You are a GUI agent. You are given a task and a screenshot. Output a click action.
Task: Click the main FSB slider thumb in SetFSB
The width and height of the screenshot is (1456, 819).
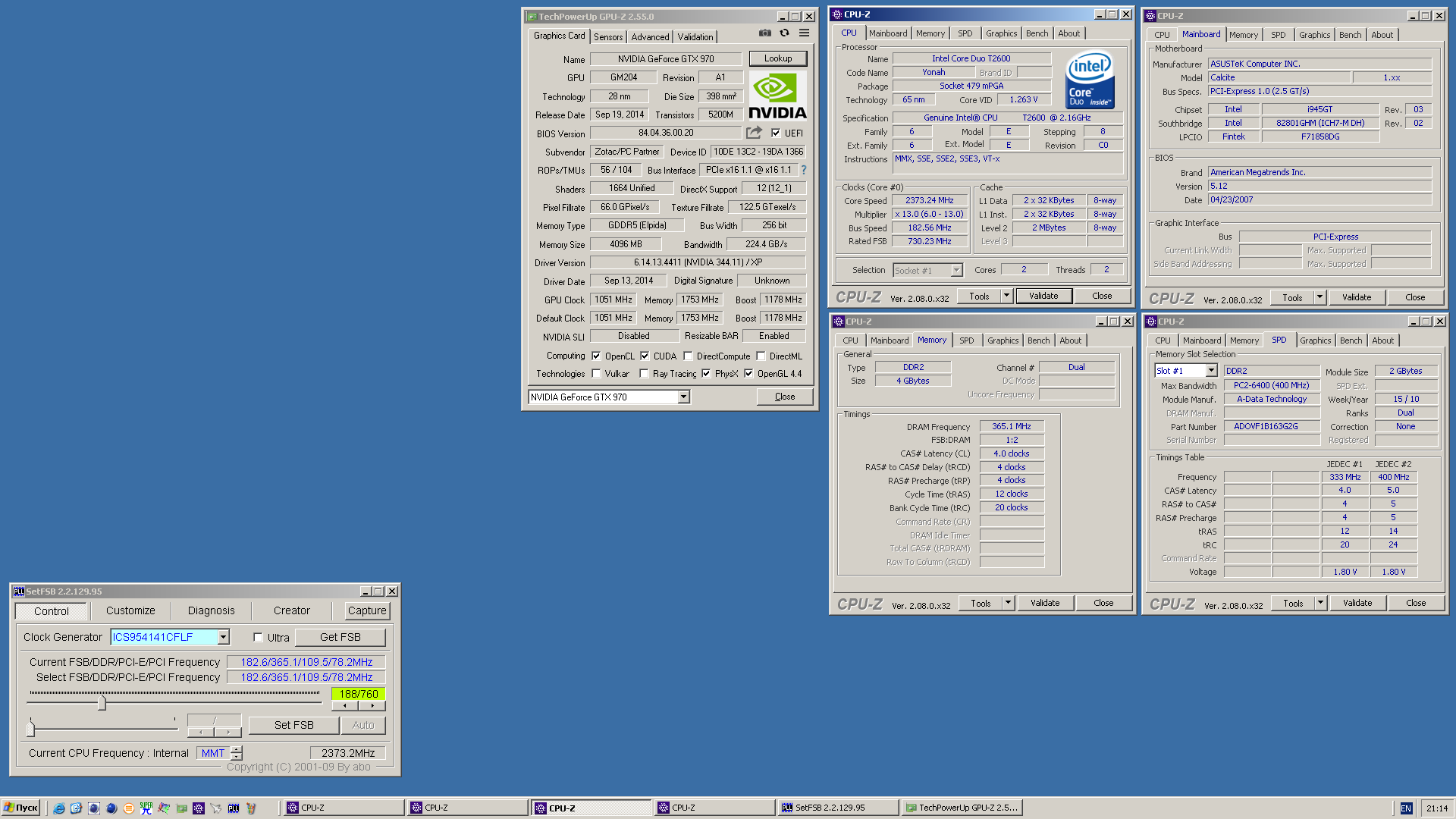click(102, 703)
